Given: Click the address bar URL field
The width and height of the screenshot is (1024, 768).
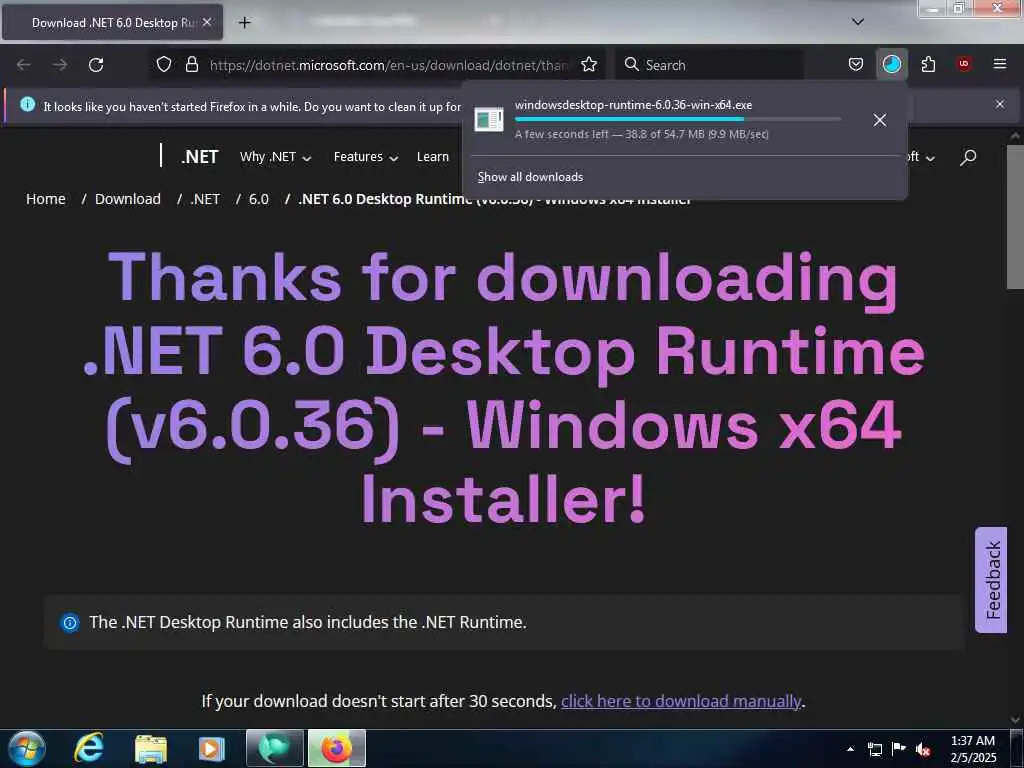Looking at the screenshot, I should pos(389,65).
